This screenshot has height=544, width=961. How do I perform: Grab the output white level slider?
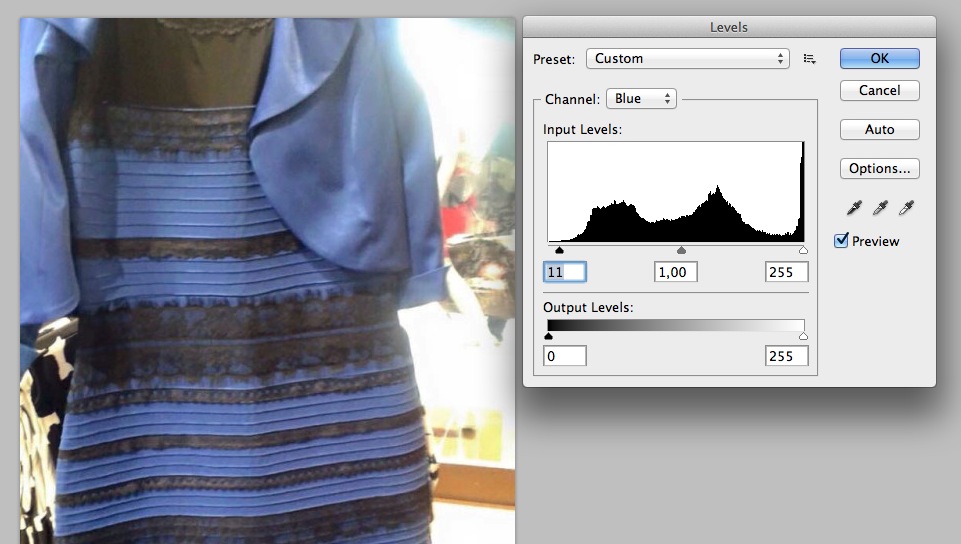803,336
